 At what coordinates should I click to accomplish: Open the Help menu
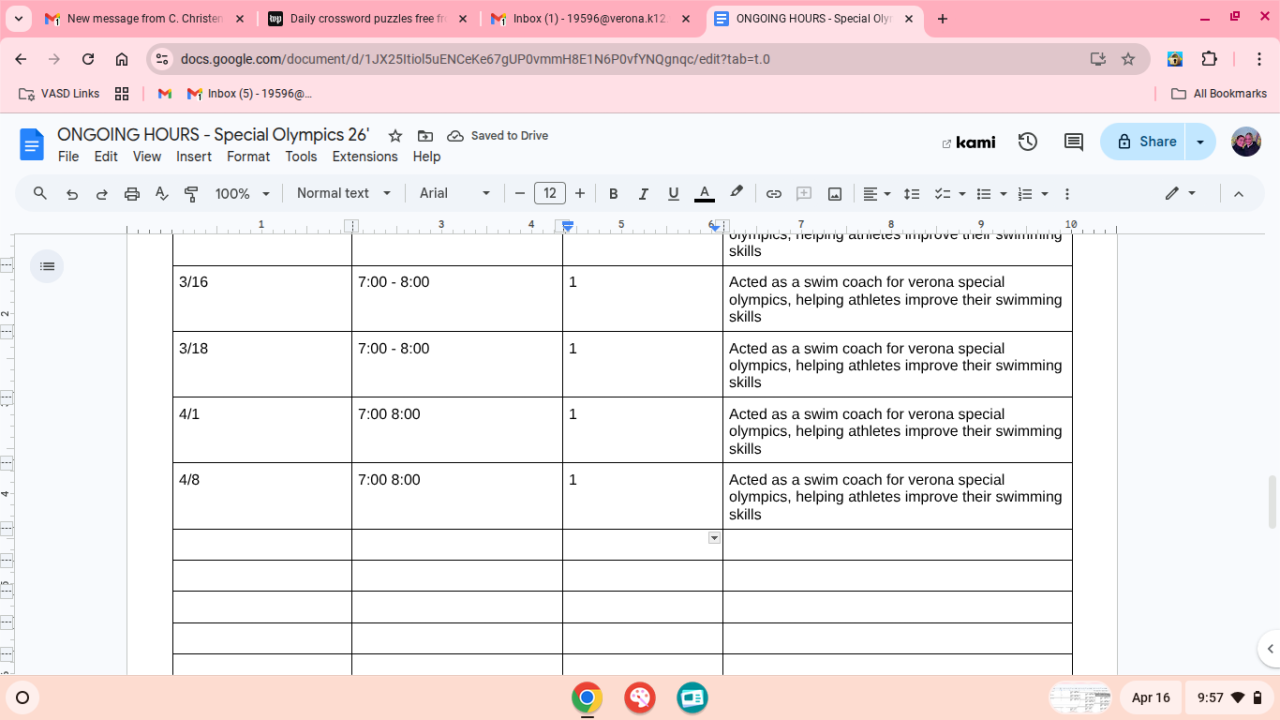pyautogui.click(x=426, y=157)
